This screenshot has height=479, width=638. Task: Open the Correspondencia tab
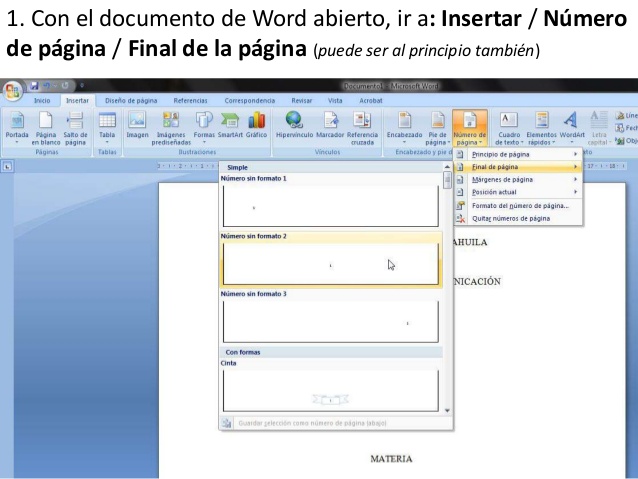[x=250, y=101]
